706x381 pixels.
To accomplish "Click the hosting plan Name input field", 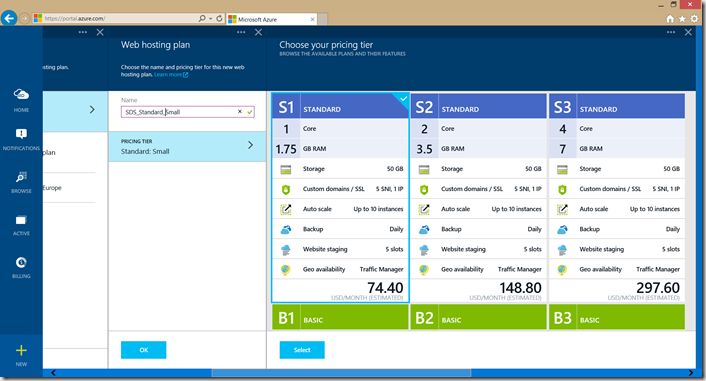I will [x=188, y=112].
